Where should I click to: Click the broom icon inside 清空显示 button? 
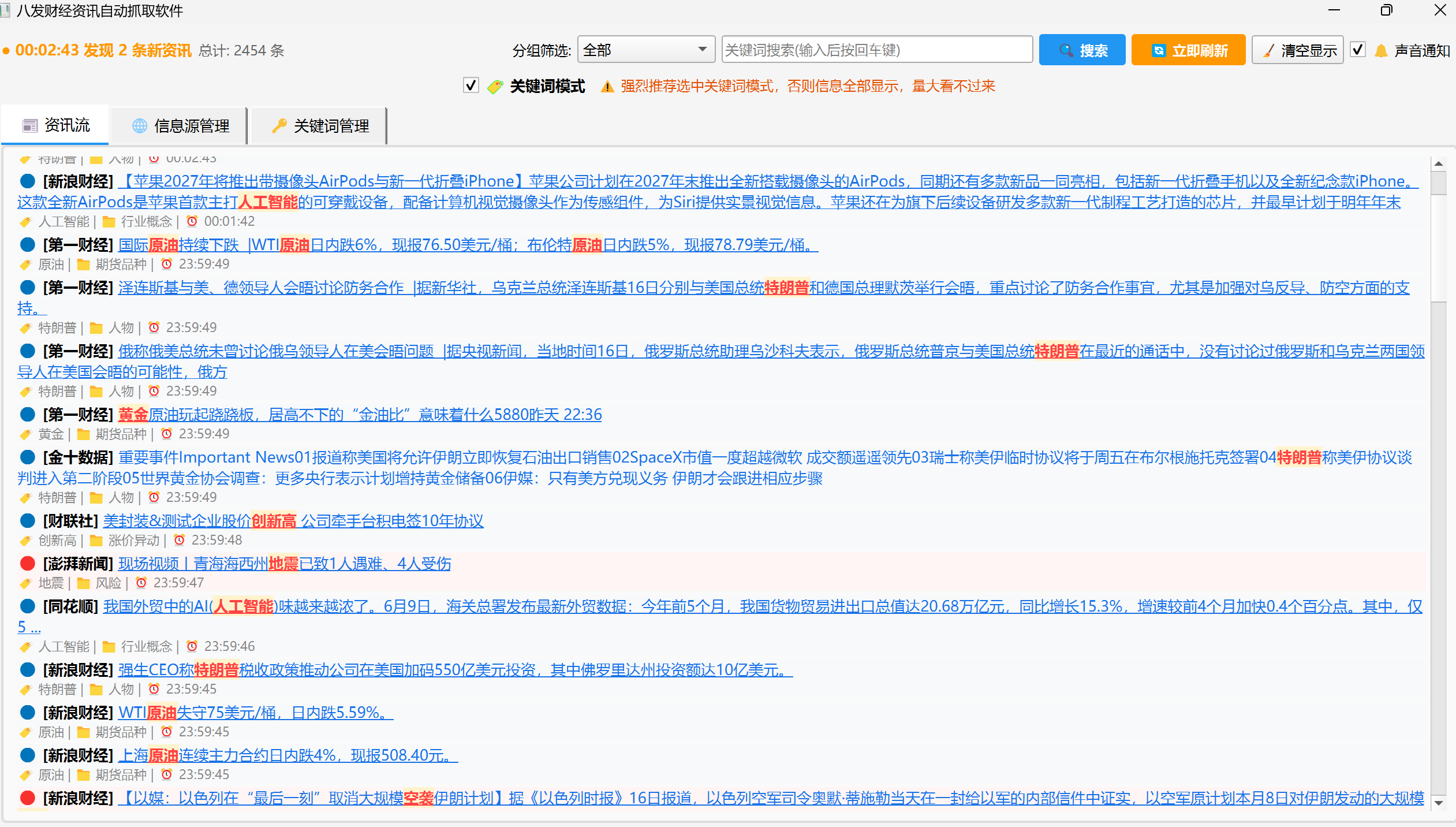(1268, 51)
